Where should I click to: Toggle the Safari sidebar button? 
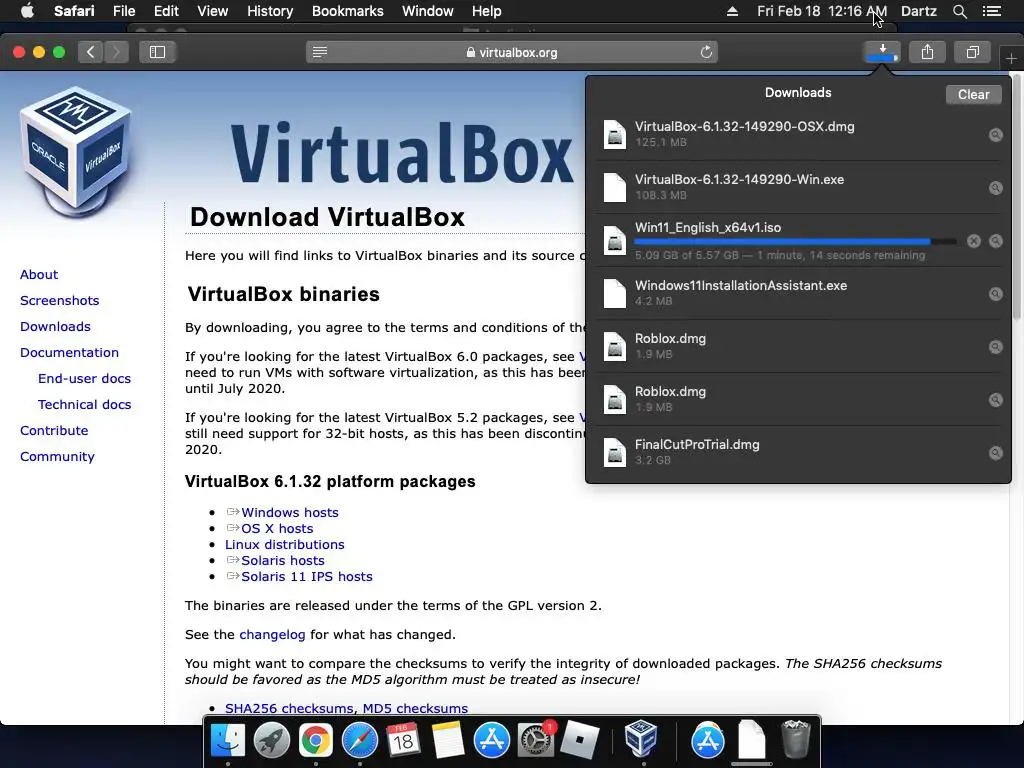[x=157, y=52]
